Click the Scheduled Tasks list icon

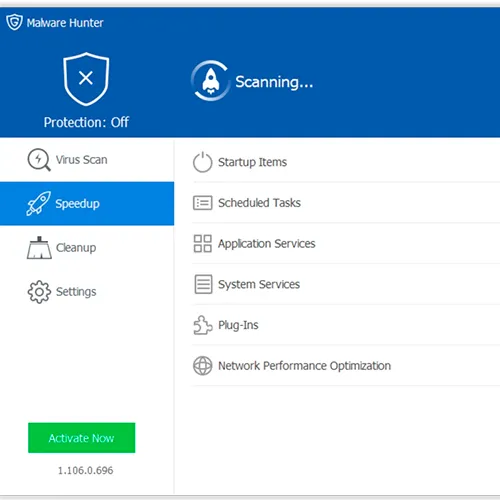pos(203,203)
